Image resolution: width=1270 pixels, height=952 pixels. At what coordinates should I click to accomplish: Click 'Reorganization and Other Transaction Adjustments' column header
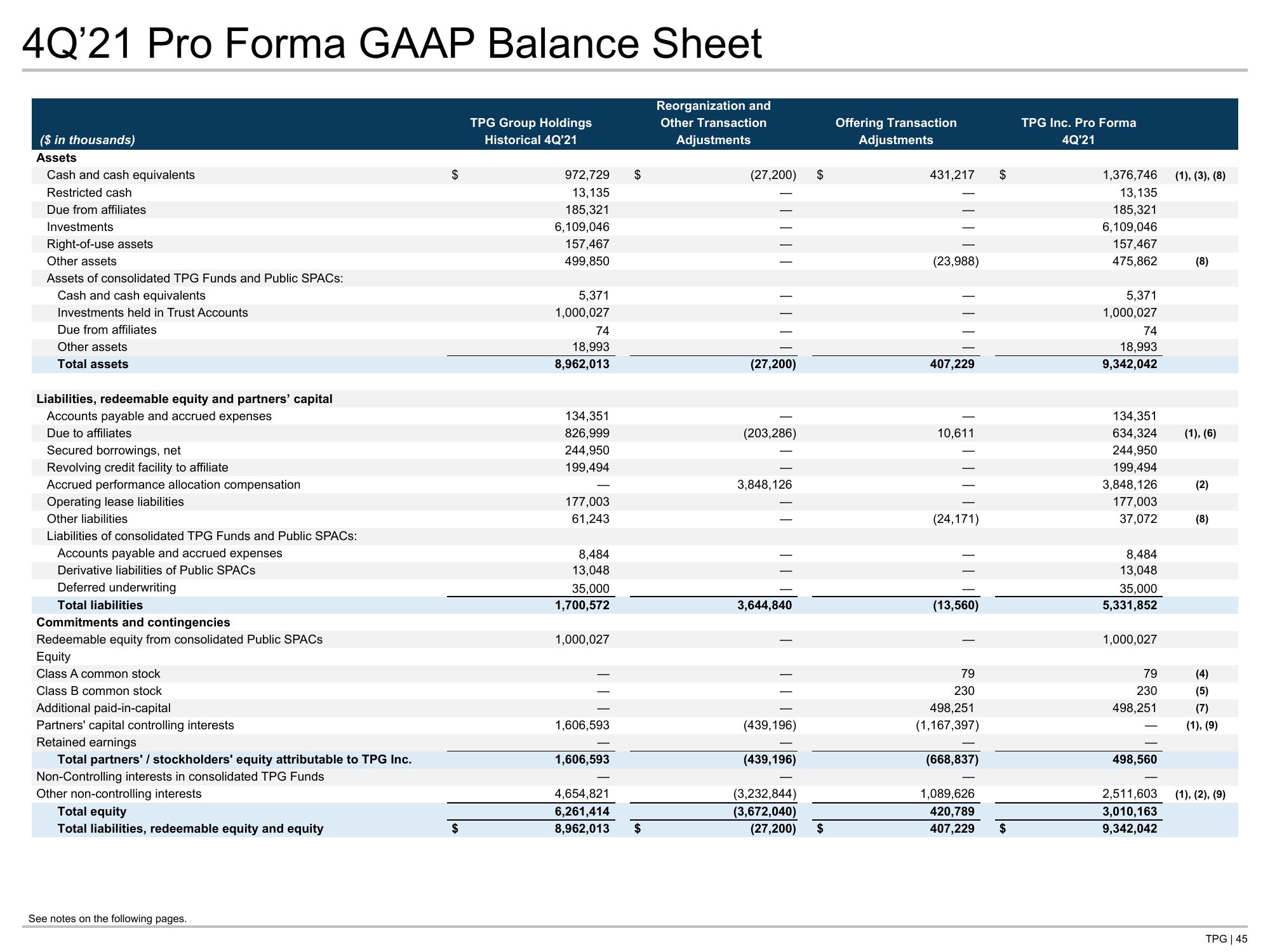pos(713,123)
